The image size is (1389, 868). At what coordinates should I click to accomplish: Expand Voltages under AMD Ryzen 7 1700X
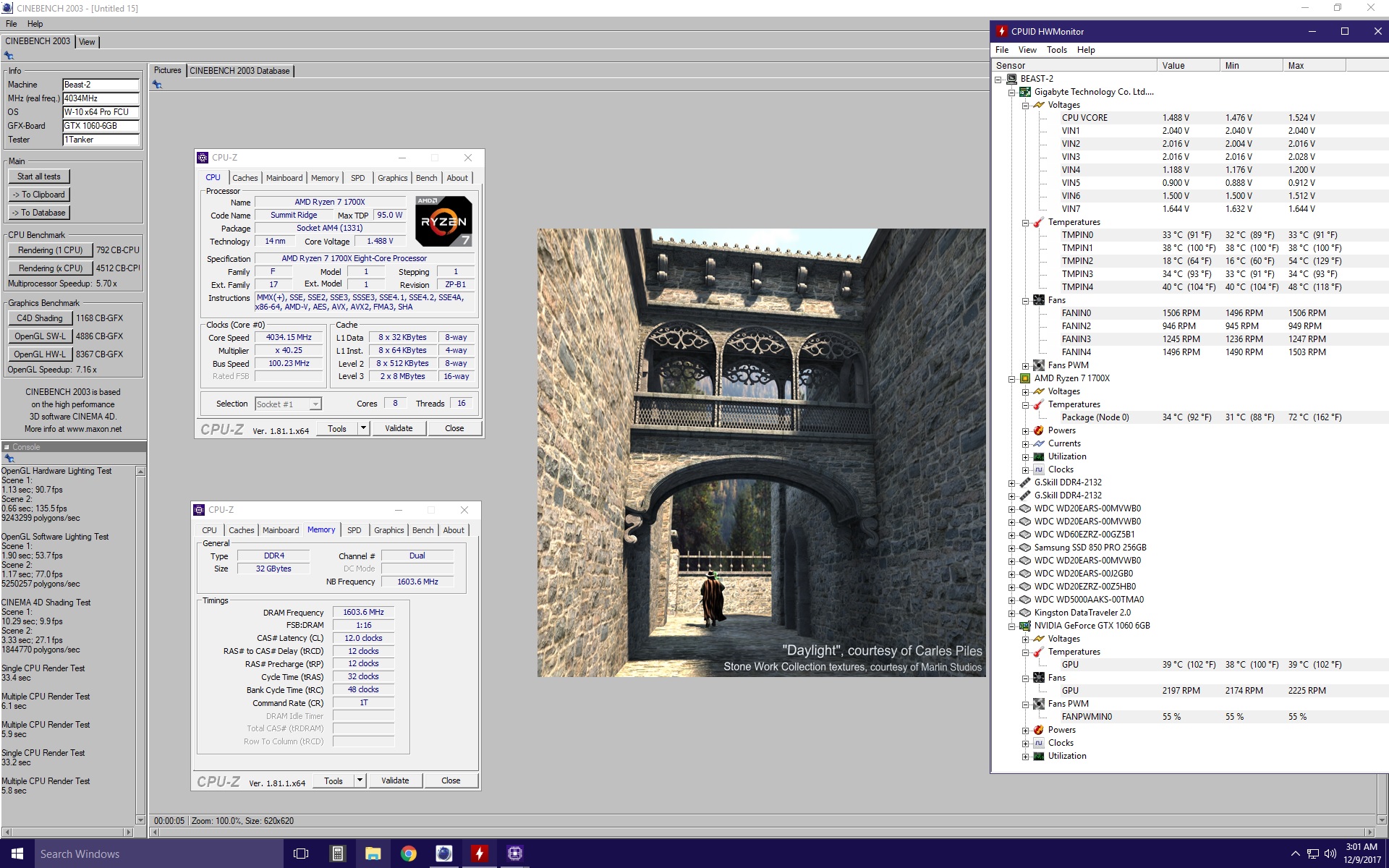pos(1025,391)
